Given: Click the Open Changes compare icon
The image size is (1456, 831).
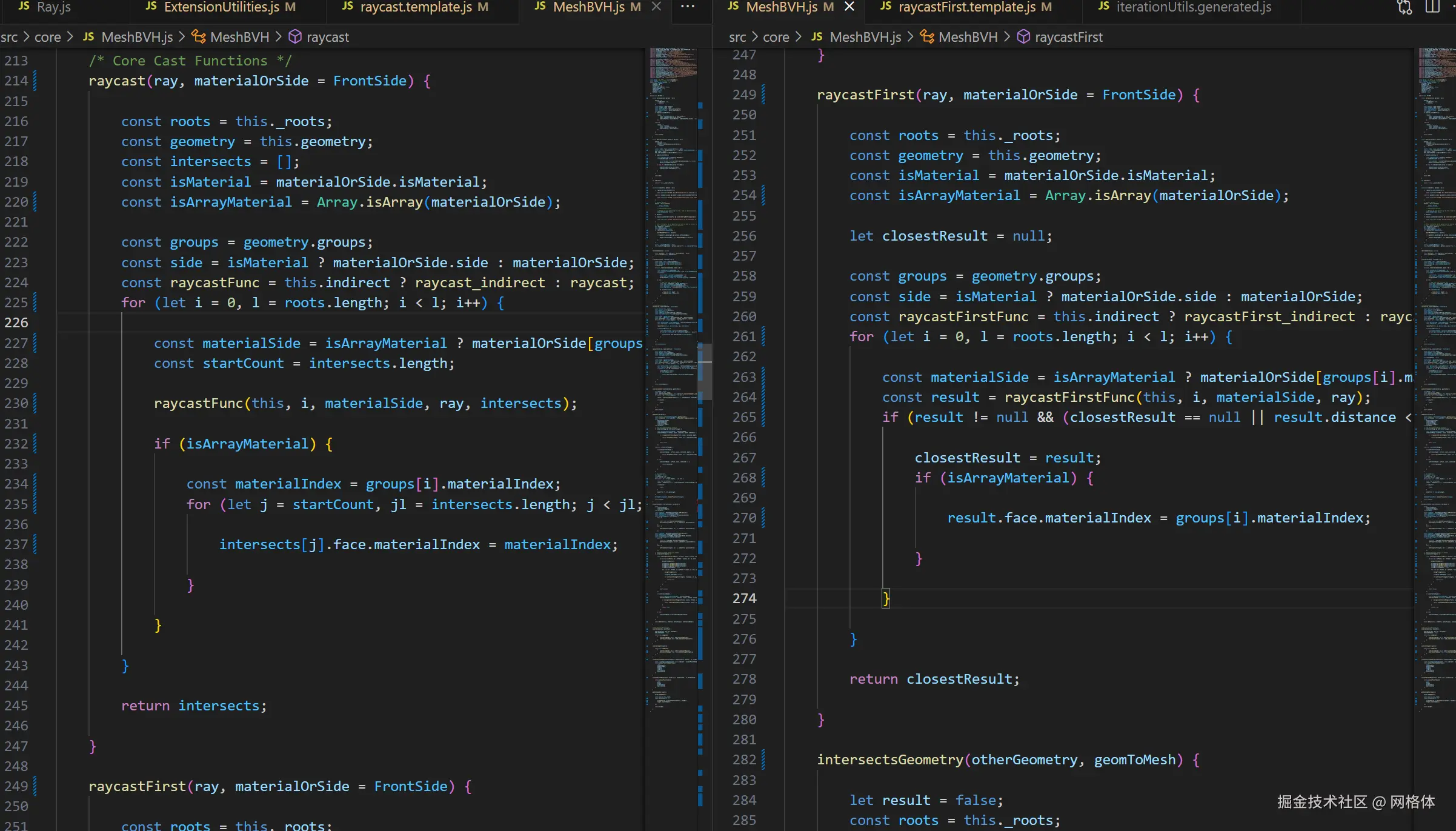Looking at the screenshot, I should coord(1404,7).
